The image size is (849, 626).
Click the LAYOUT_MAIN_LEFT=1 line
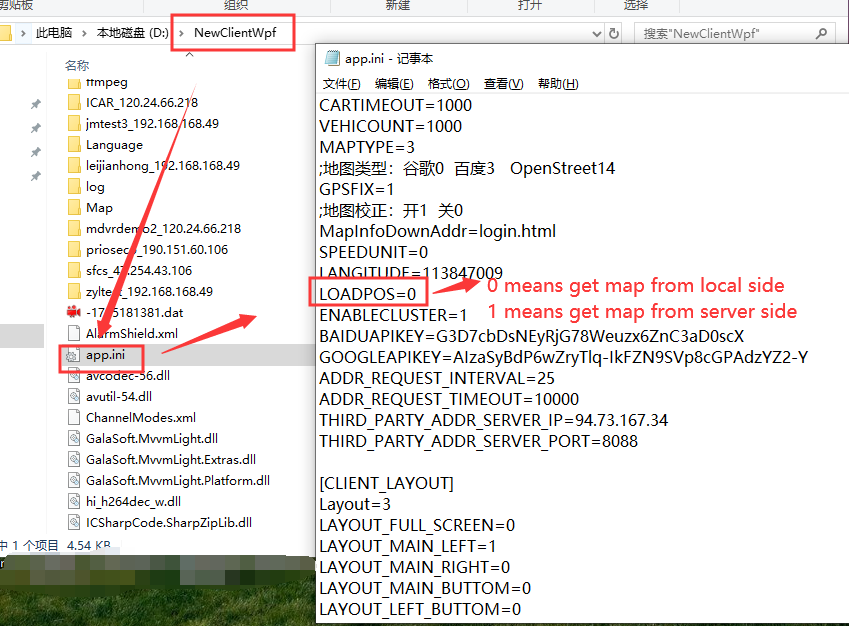(408, 546)
